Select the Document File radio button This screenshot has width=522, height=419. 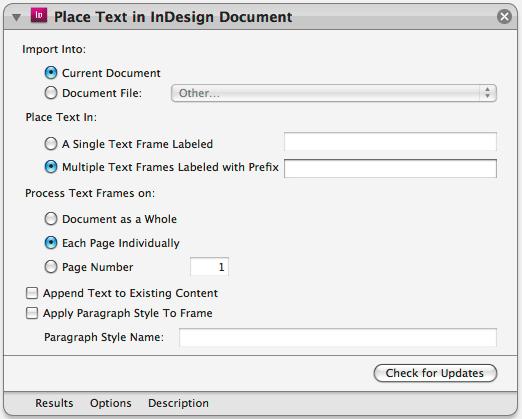(x=51, y=93)
